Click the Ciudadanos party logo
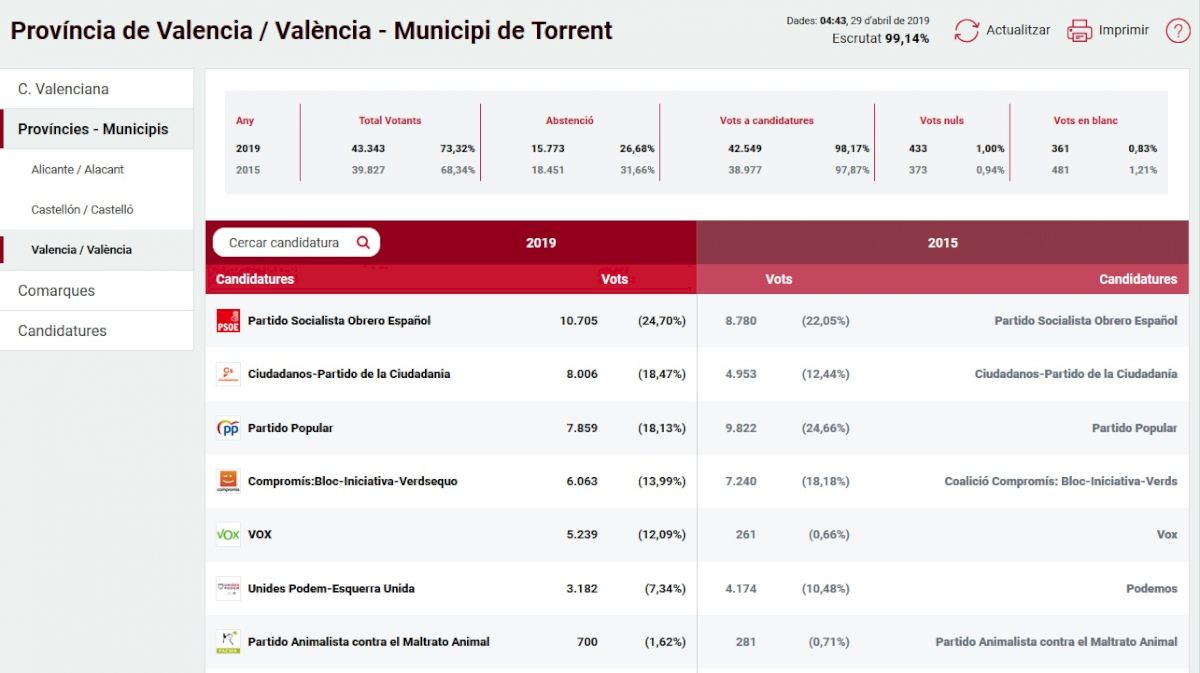Screen dimensions: 1200x673 pyautogui.click(x=228, y=374)
